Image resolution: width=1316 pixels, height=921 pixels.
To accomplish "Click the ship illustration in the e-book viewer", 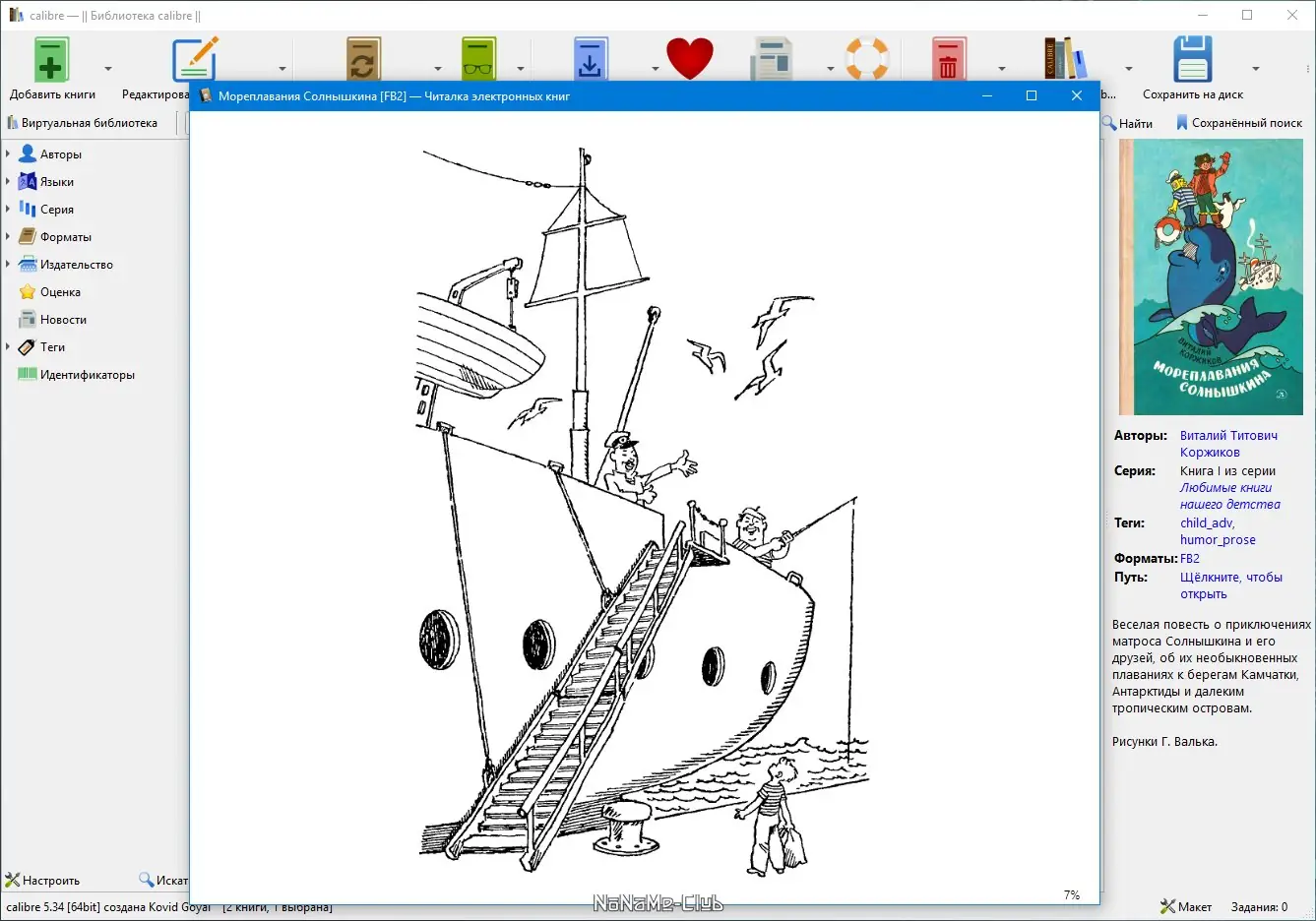I will point(645,512).
